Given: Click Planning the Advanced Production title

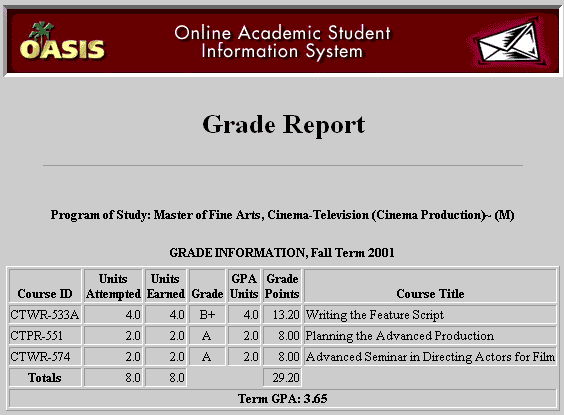Looking at the screenshot, I should [x=430, y=336].
